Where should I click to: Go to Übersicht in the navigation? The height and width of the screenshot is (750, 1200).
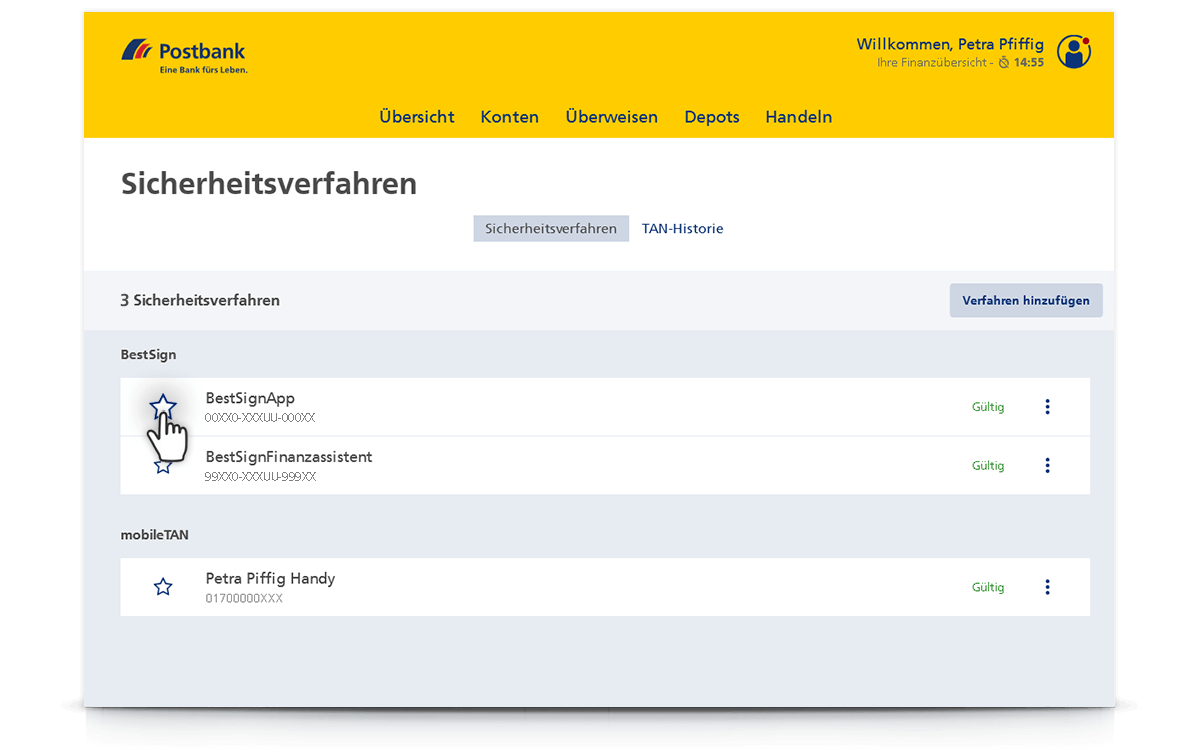pyautogui.click(x=417, y=117)
